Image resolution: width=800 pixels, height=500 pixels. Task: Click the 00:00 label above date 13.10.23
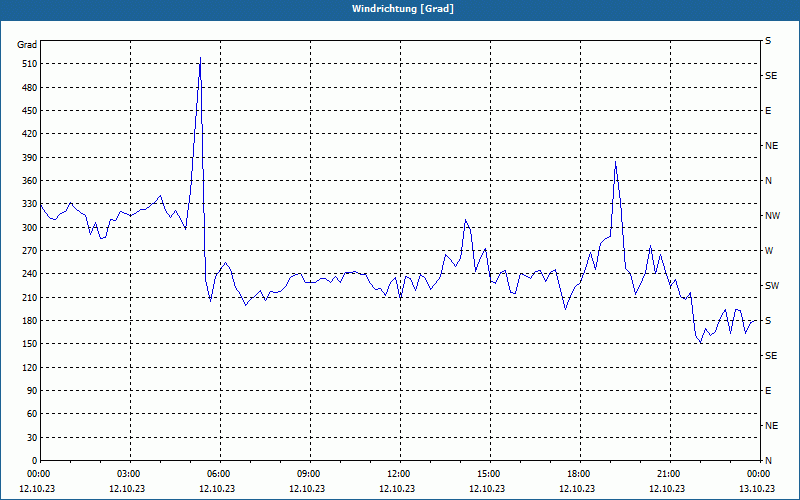click(x=759, y=474)
